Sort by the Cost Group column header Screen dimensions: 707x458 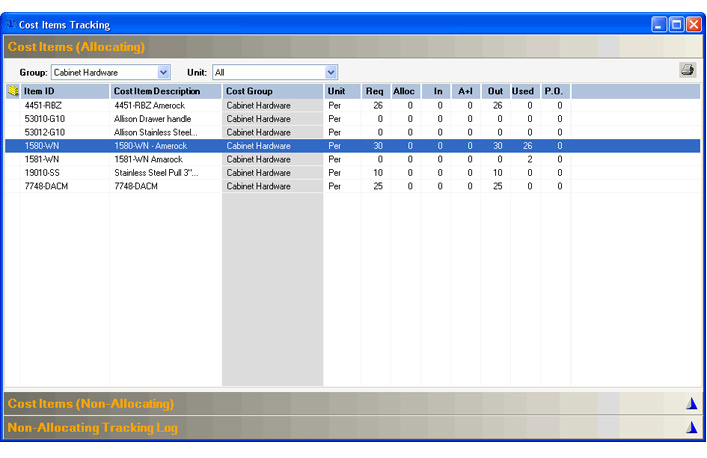pos(273,91)
